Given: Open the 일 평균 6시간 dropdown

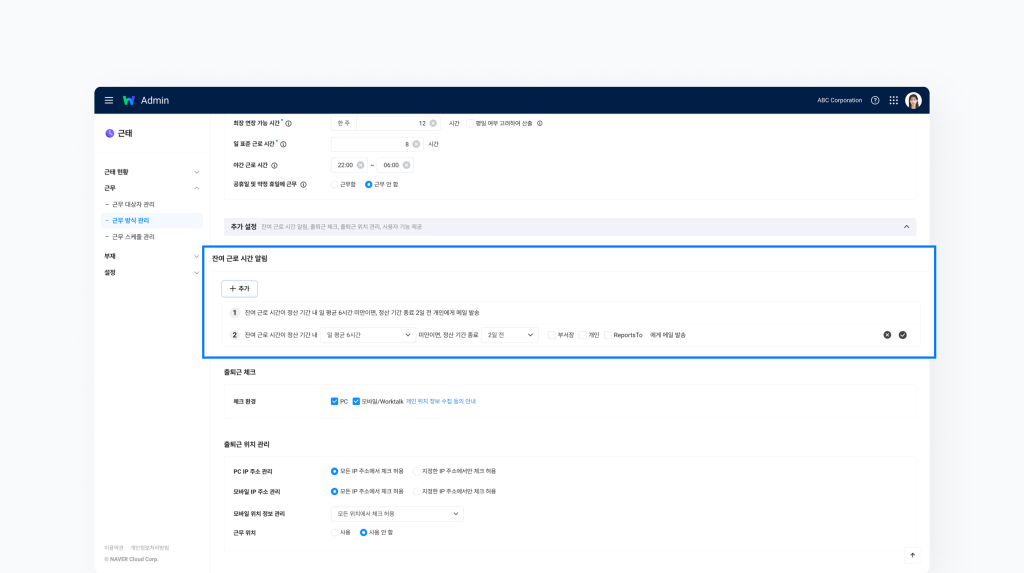Looking at the screenshot, I should [x=368, y=335].
